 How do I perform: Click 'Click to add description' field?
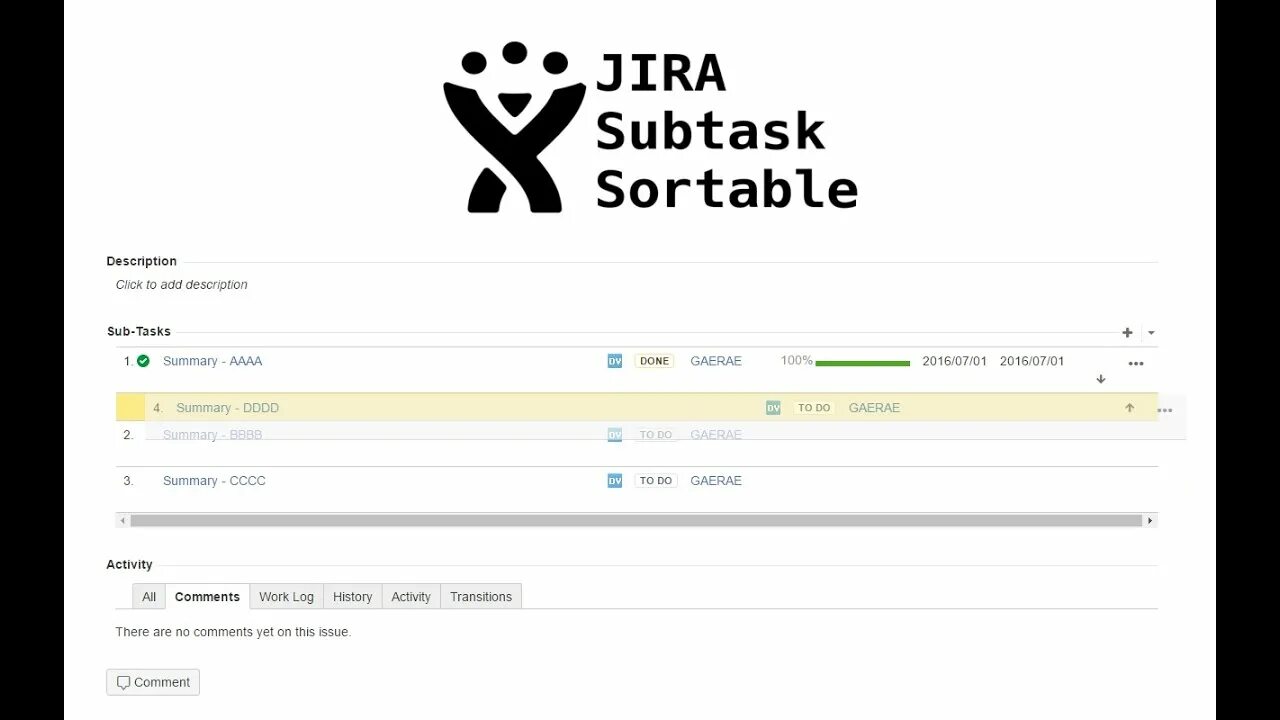pyautogui.click(x=181, y=285)
